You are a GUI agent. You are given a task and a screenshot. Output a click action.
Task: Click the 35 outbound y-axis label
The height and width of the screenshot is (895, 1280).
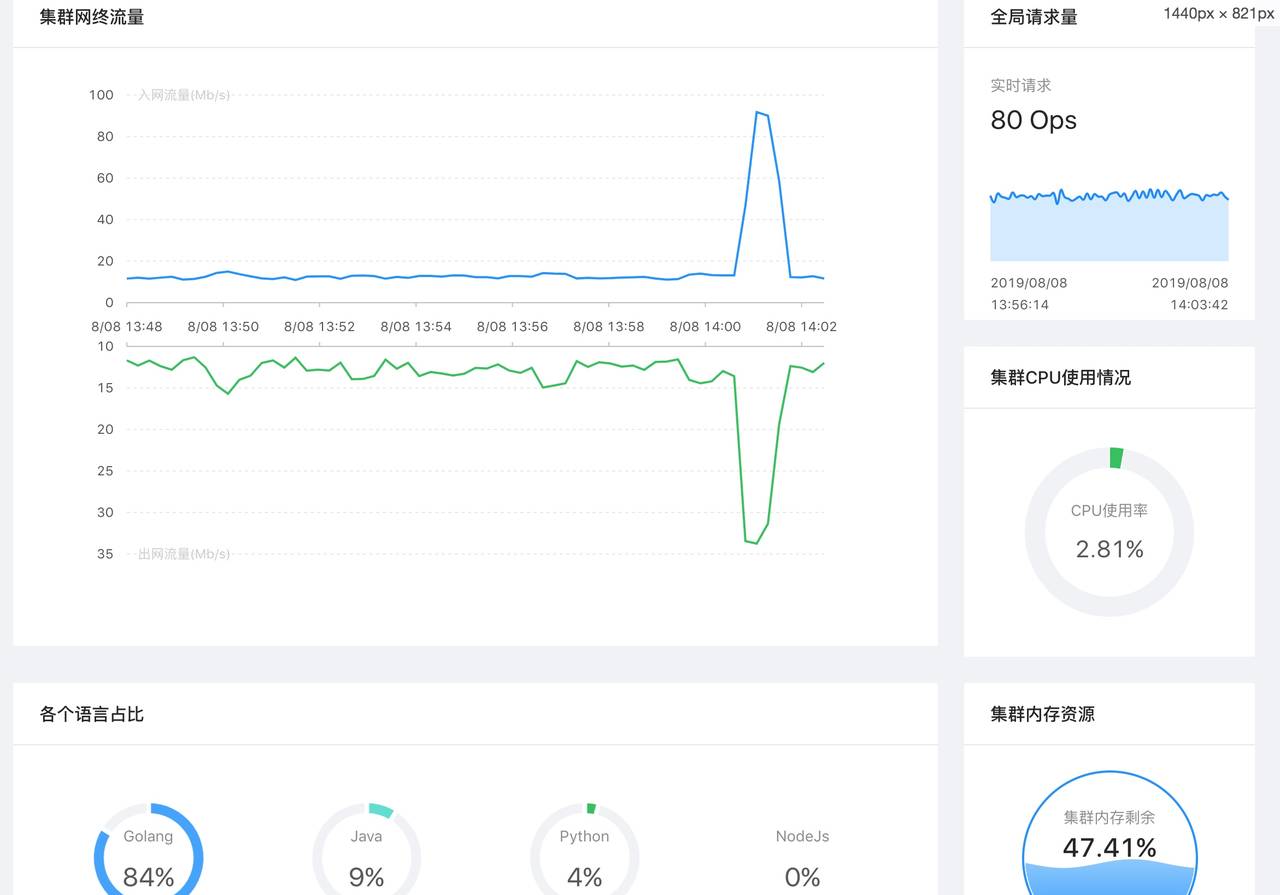tap(105, 554)
